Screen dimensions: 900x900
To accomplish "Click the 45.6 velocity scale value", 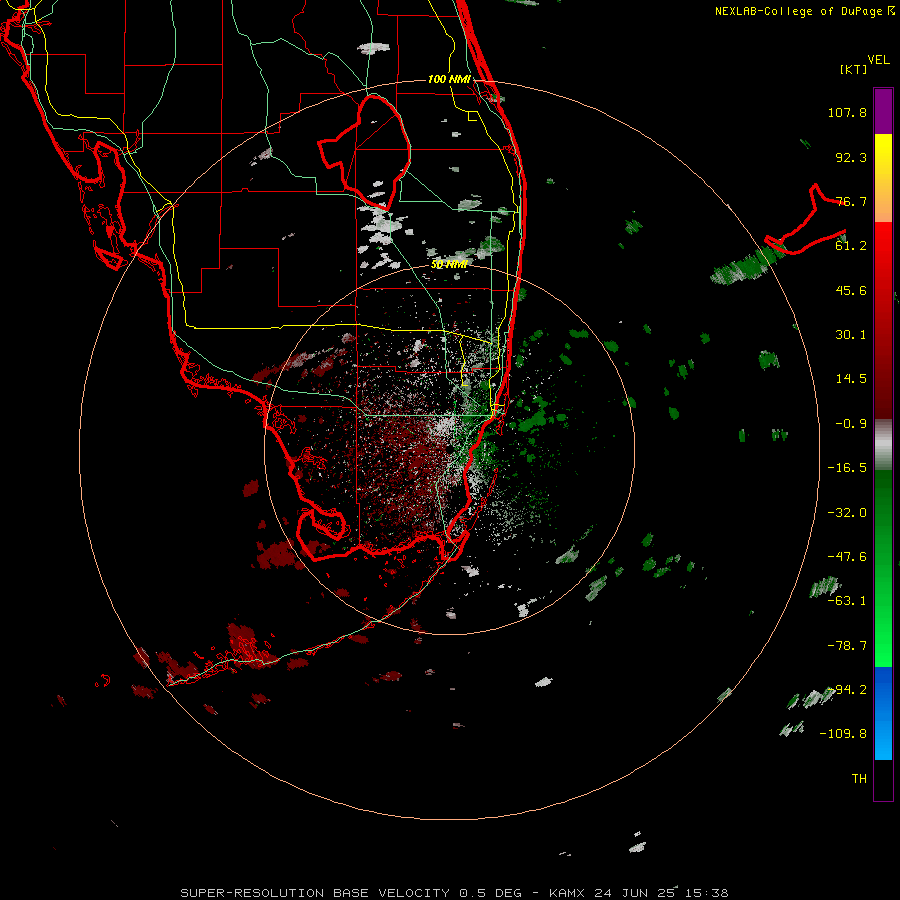I will pos(851,290).
